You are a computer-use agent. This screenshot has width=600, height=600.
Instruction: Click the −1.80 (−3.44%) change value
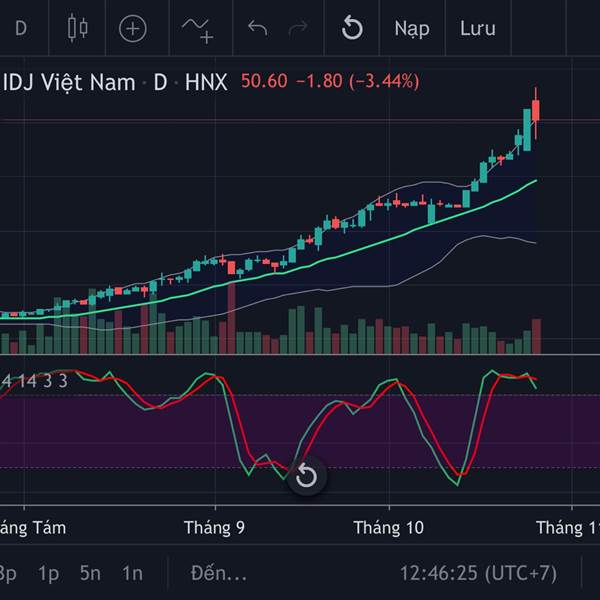[358, 81]
